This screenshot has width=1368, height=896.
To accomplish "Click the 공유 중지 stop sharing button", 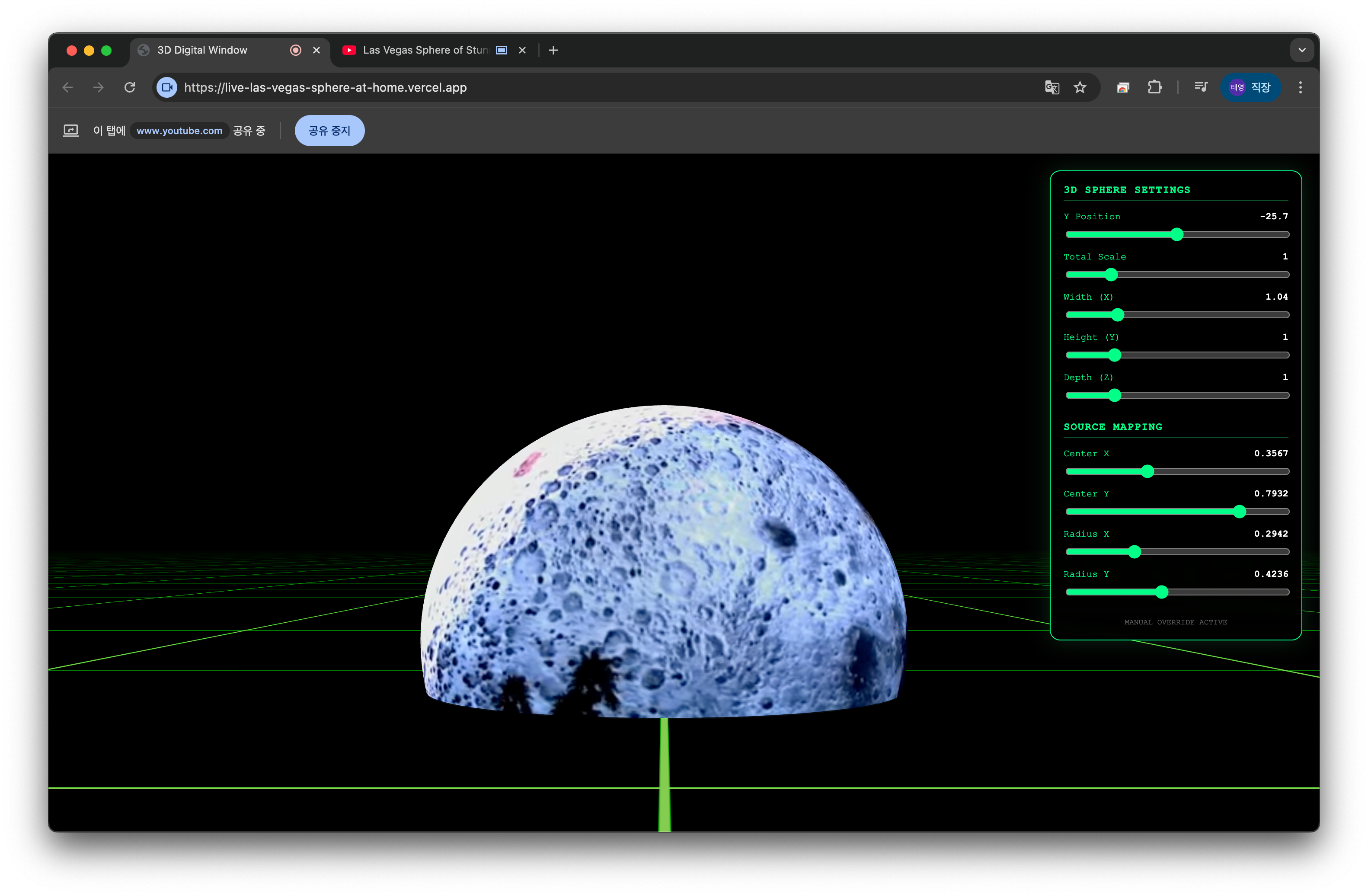I will click(x=329, y=131).
